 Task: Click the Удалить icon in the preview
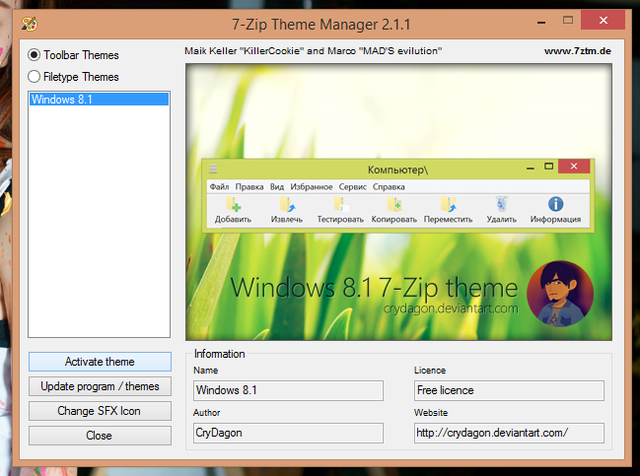coord(502,204)
